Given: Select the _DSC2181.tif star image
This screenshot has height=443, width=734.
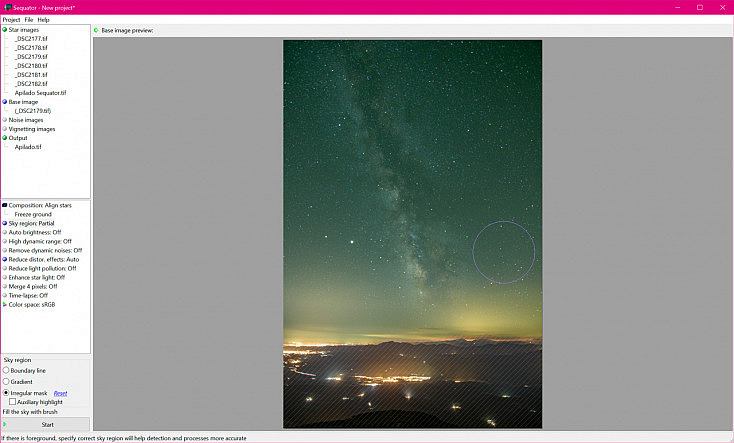Looking at the screenshot, I should [31, 74].
